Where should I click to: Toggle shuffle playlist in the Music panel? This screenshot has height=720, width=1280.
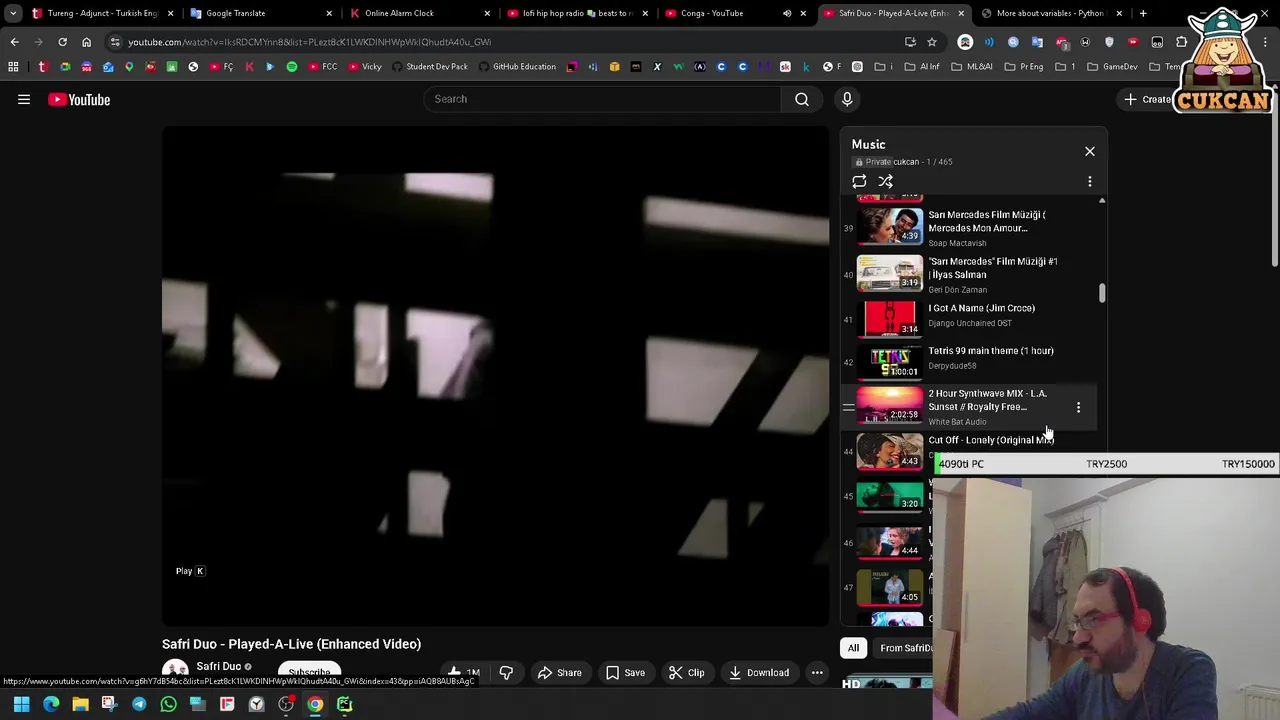886,182
